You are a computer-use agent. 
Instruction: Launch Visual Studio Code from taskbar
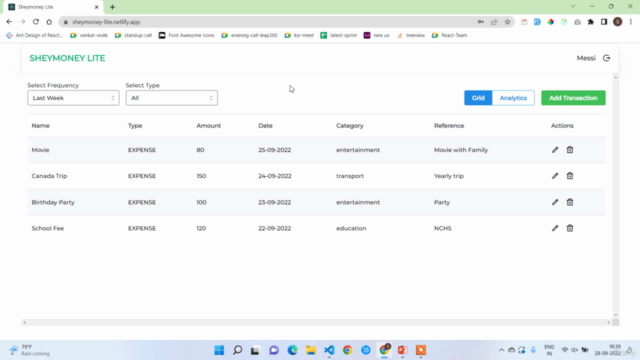pyautogui.click(x=329, y=350)
